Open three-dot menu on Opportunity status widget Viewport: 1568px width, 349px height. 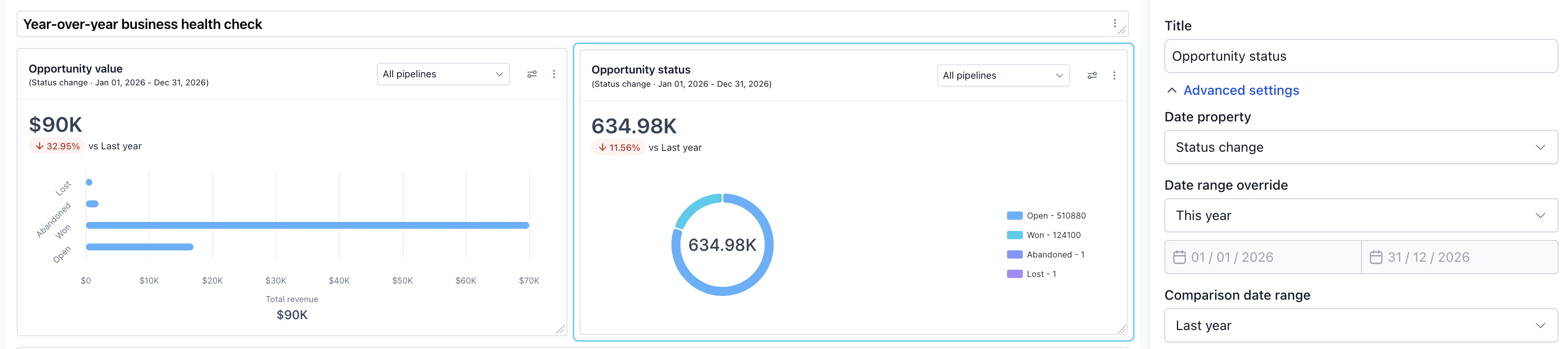(x=1114, y=75)
